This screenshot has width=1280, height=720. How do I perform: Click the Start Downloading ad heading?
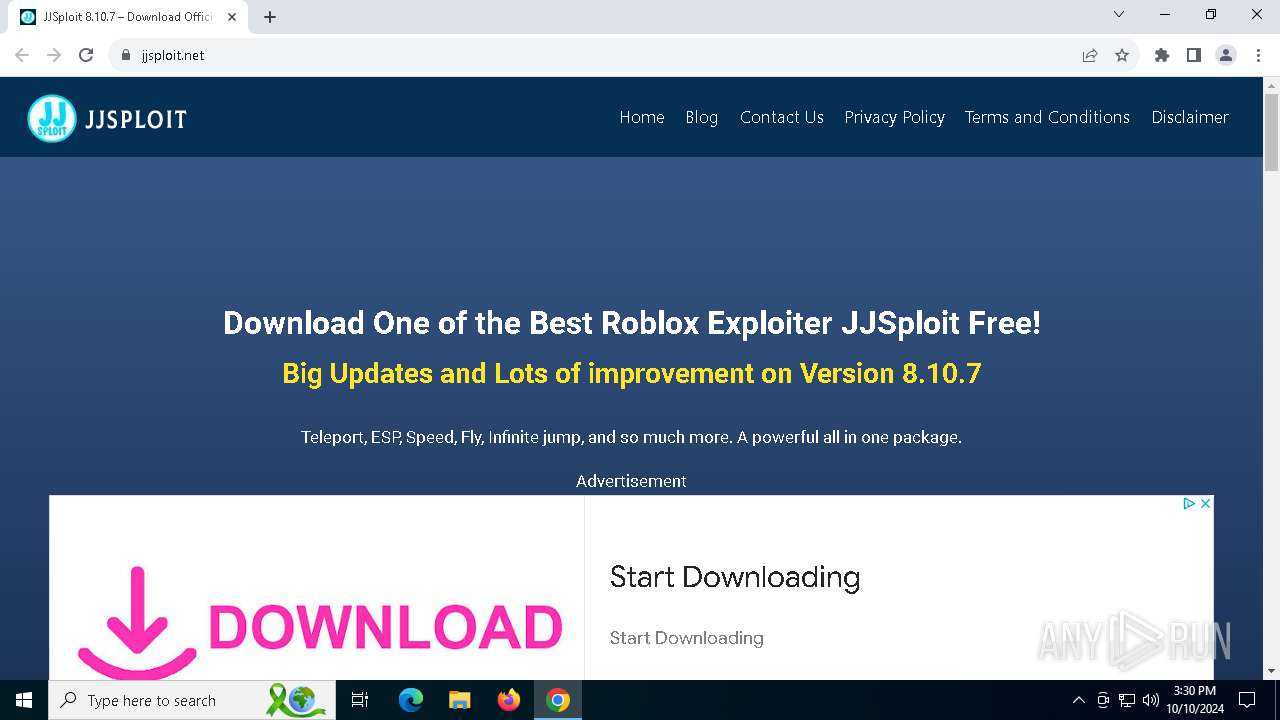coord(735,577)
